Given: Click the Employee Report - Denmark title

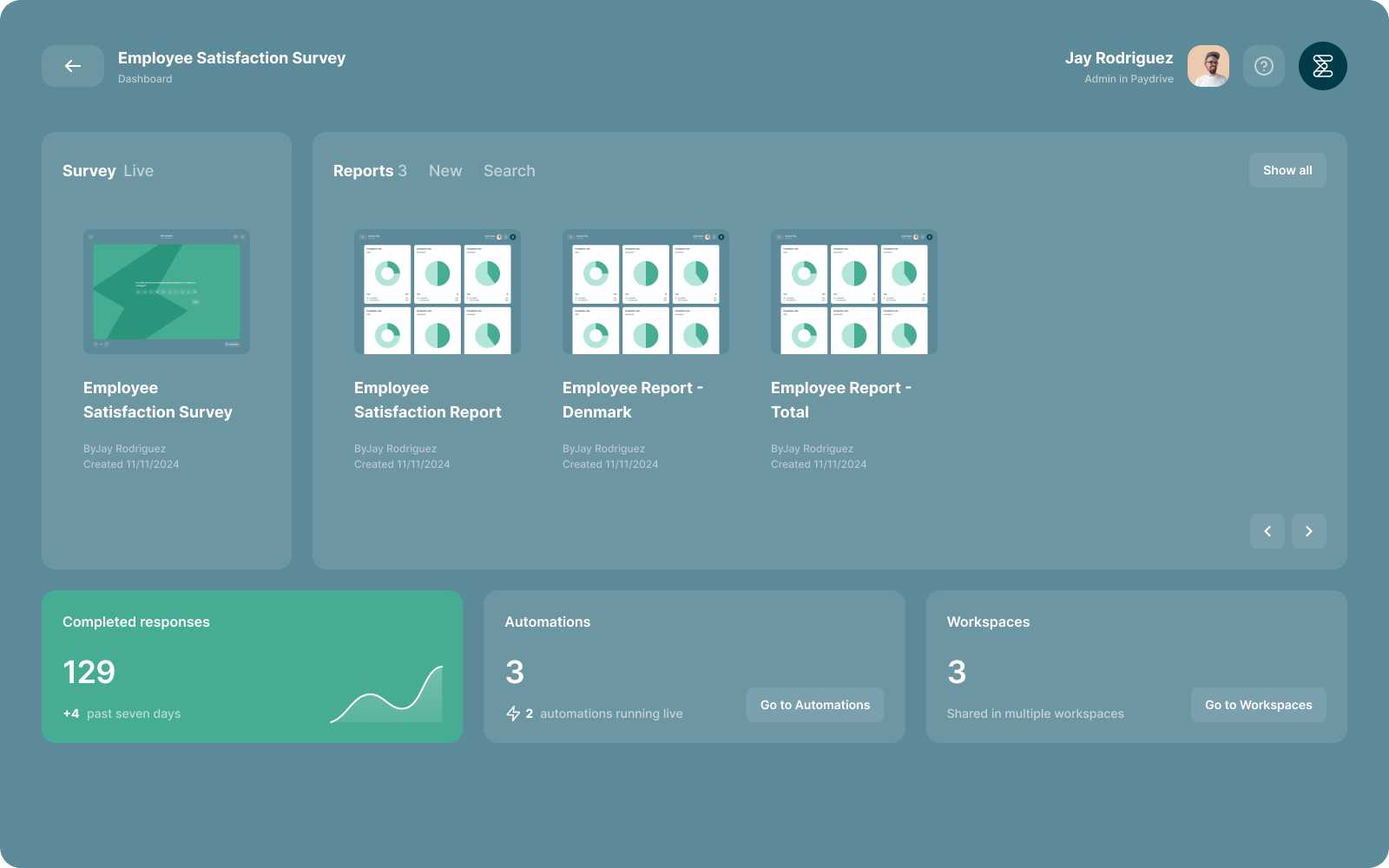Looking at the screenshot, I should click(633, 400).
